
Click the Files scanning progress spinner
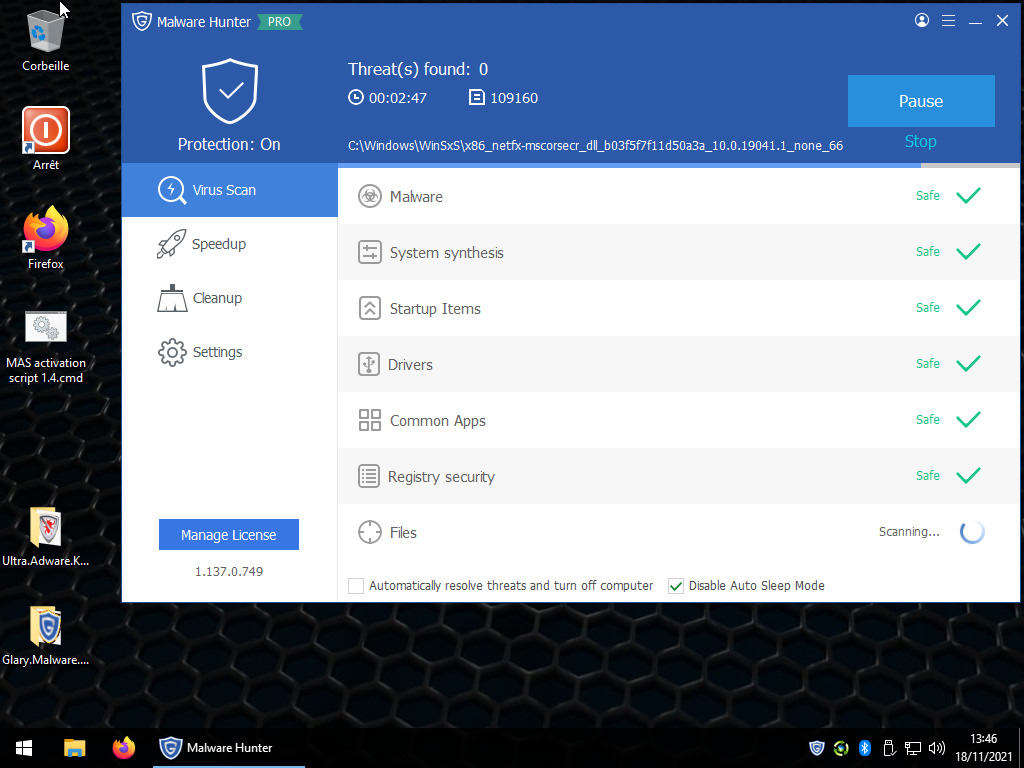971,532
